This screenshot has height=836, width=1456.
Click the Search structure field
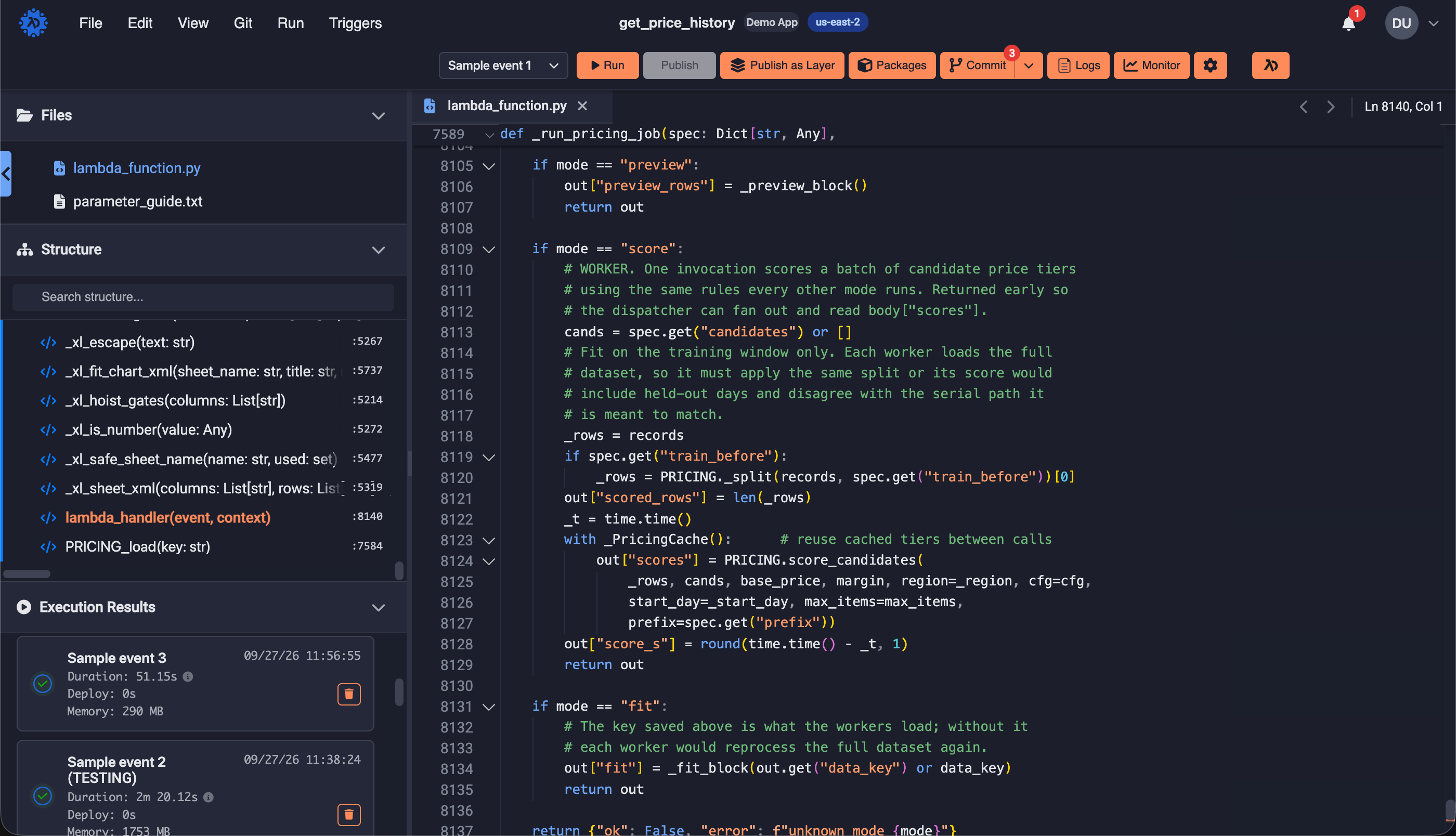coord(203,297)
